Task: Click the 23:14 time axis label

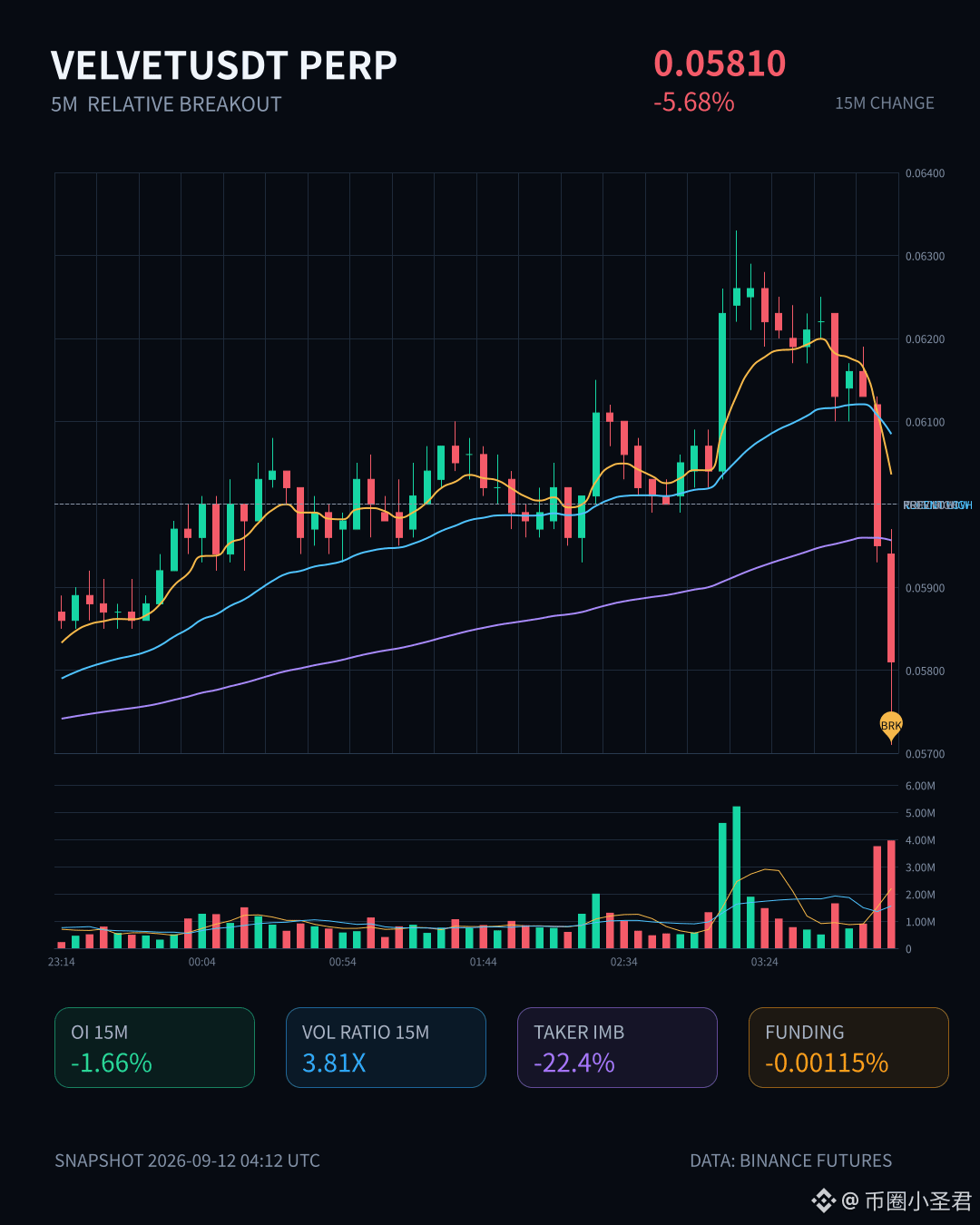Action: [x=62, y=962]
